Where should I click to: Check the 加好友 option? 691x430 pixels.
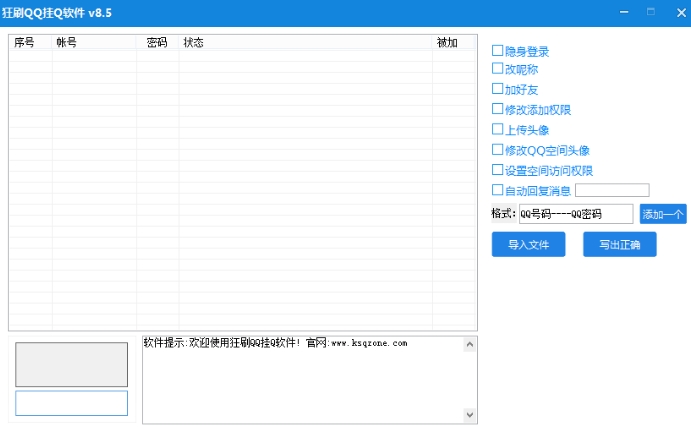click(497, 89)
